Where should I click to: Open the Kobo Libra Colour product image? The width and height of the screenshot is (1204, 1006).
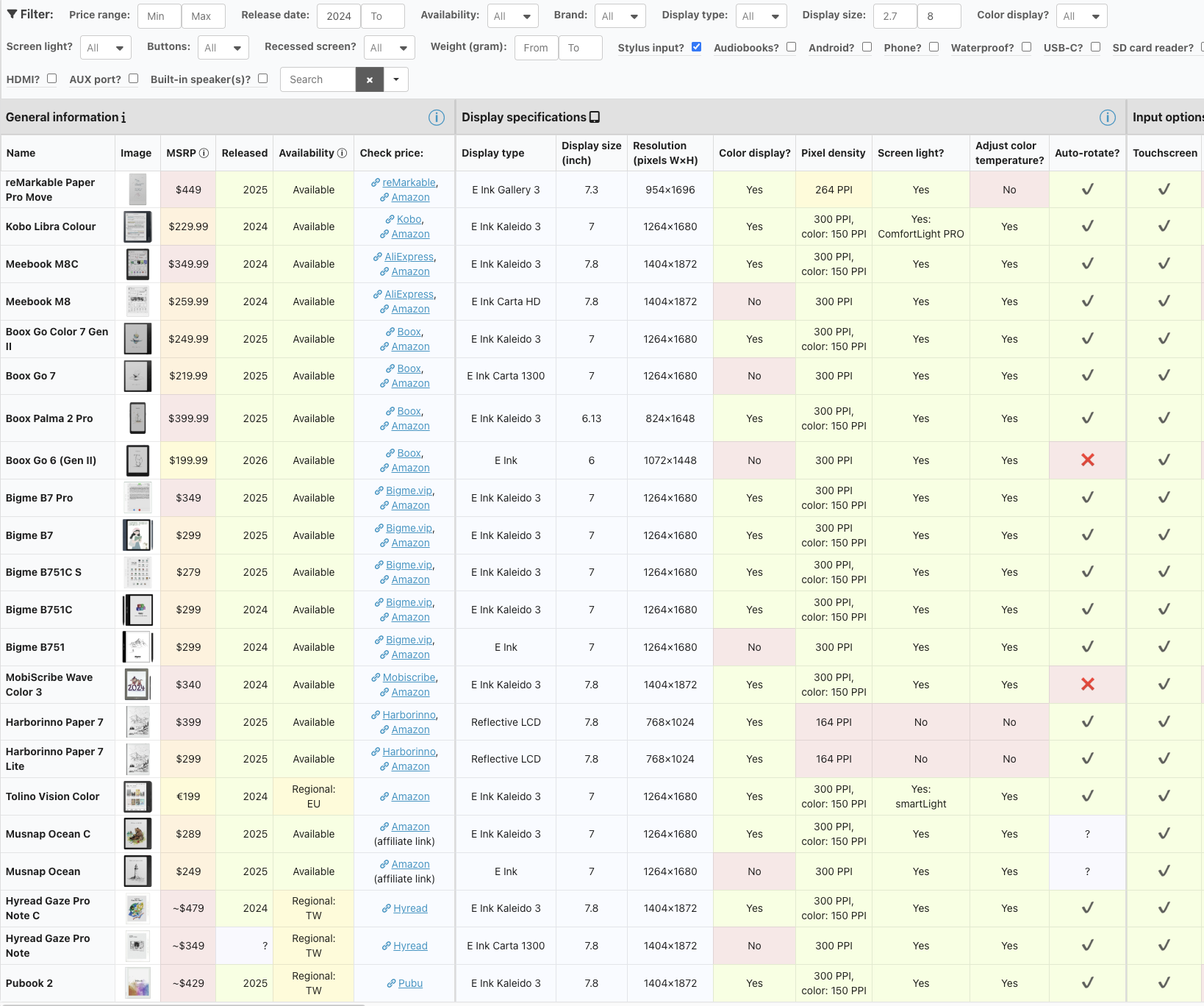[137, 226]
